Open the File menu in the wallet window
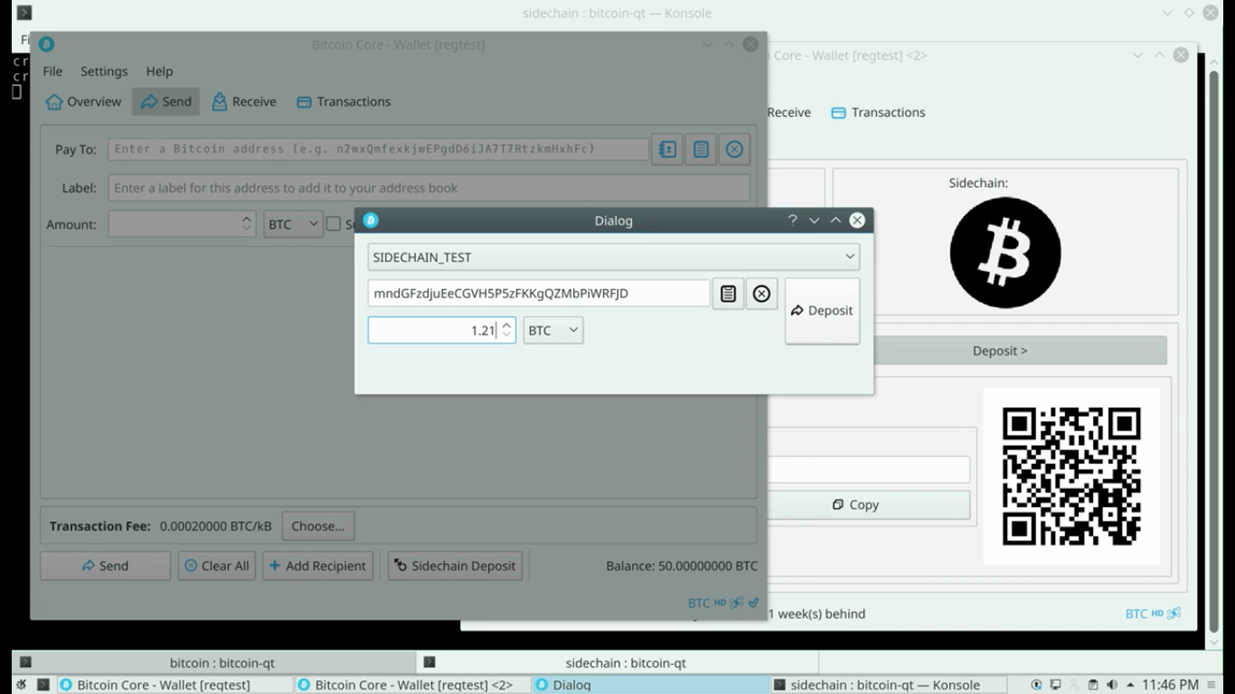This screenshot has height=694, width=1235. [x=52, y=71]
